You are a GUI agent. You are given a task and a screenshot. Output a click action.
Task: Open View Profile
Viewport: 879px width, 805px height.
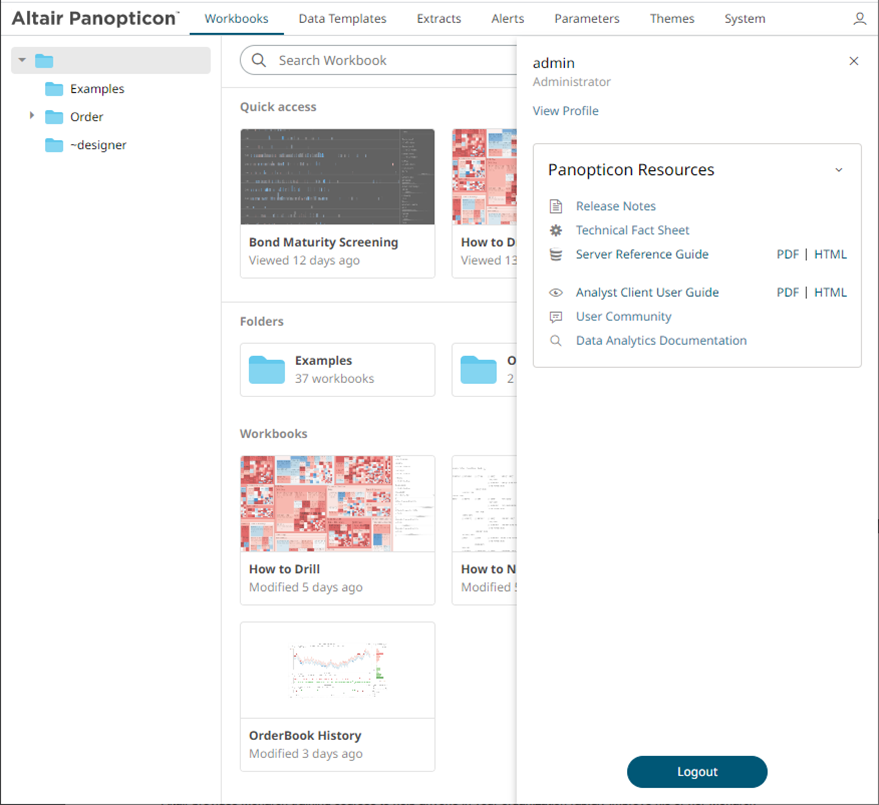(x=565, y=111)
